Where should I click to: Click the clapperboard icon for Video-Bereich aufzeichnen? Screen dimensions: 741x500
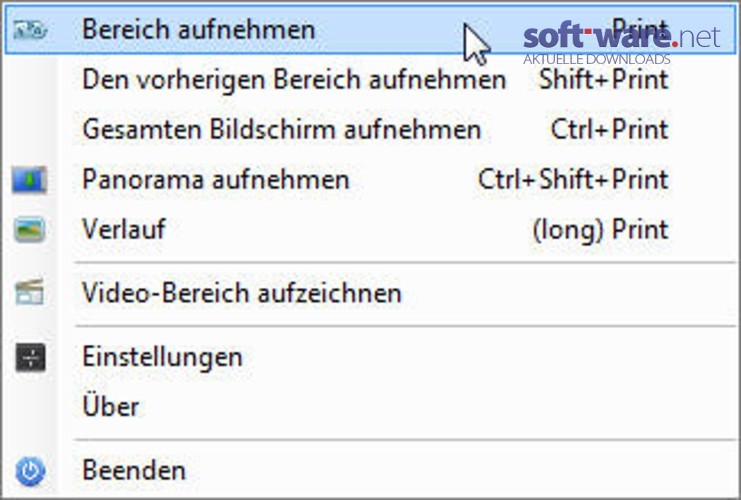point(29,292)
